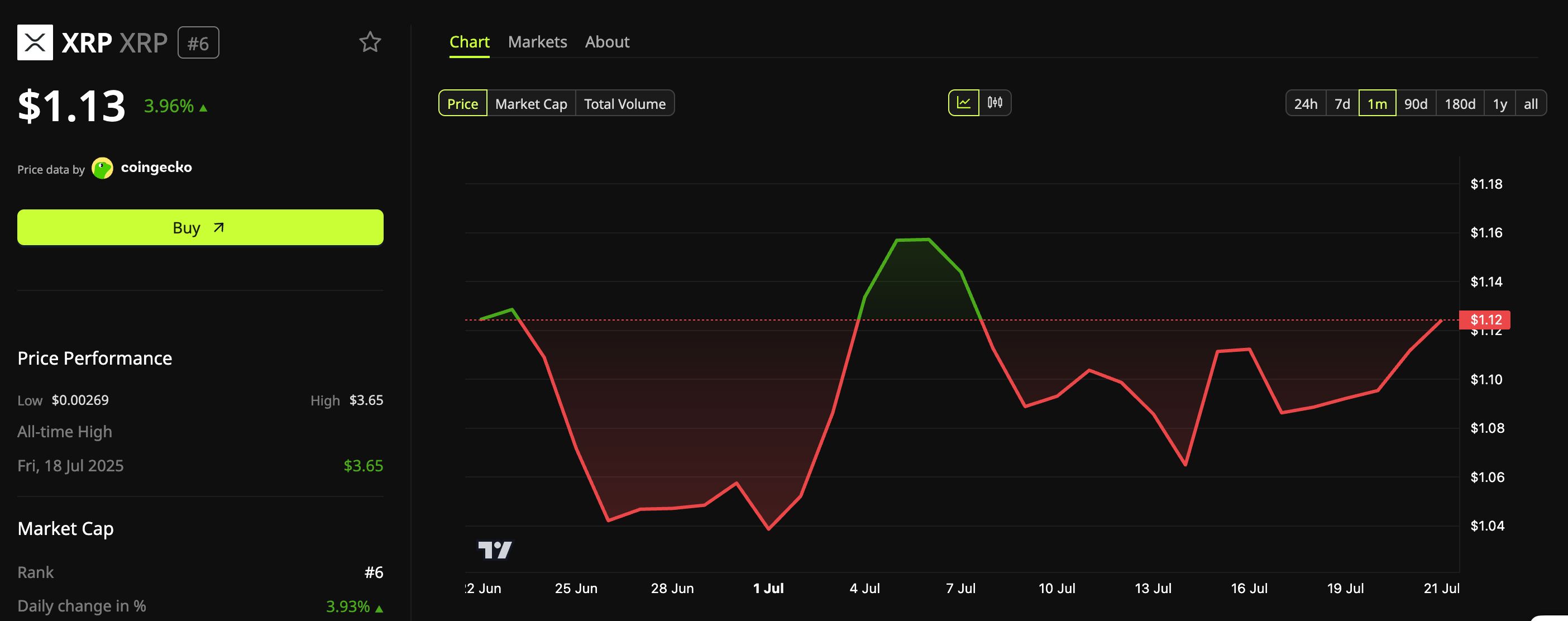The image size is (1568, 621).
Task: Click the CoinGecko logo icon
Action: (102, 168)
